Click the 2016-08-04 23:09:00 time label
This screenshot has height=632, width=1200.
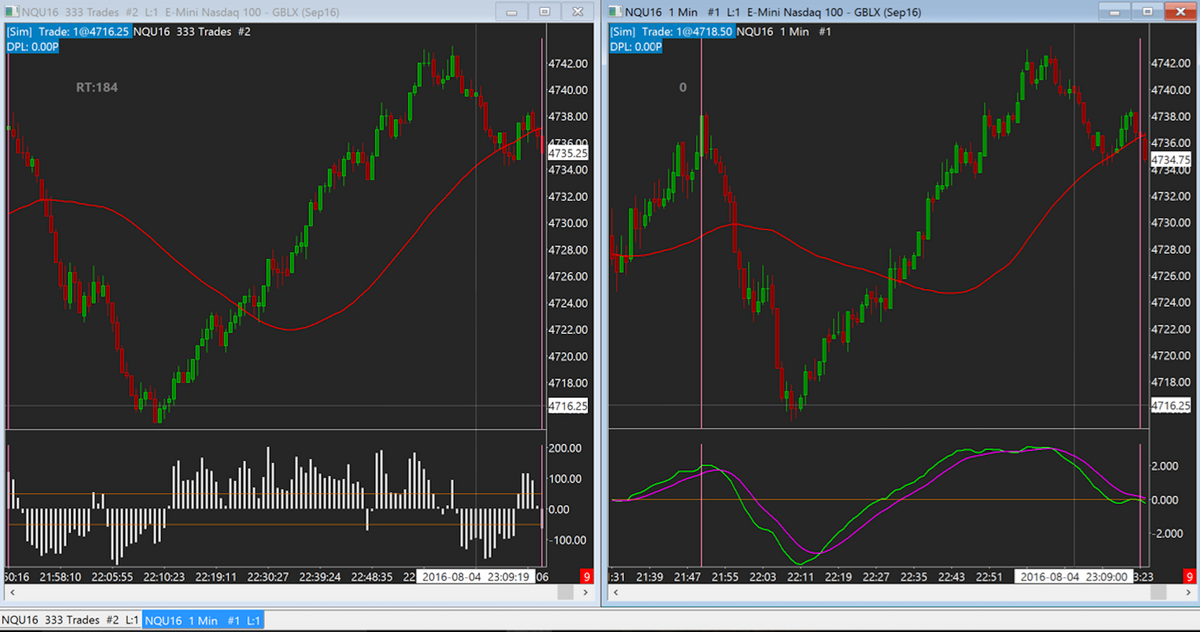click(1076, 577)
